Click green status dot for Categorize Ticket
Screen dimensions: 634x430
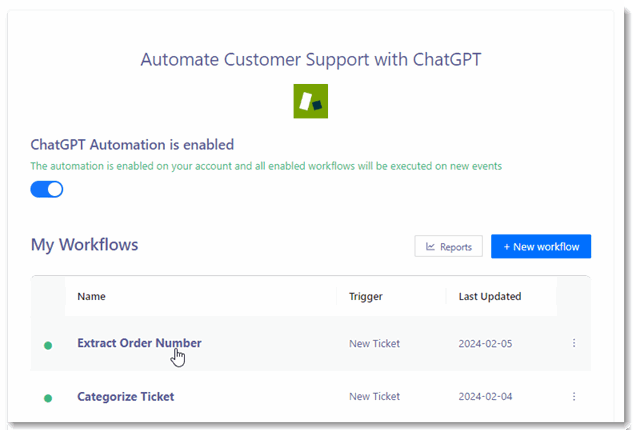point(48,398)
